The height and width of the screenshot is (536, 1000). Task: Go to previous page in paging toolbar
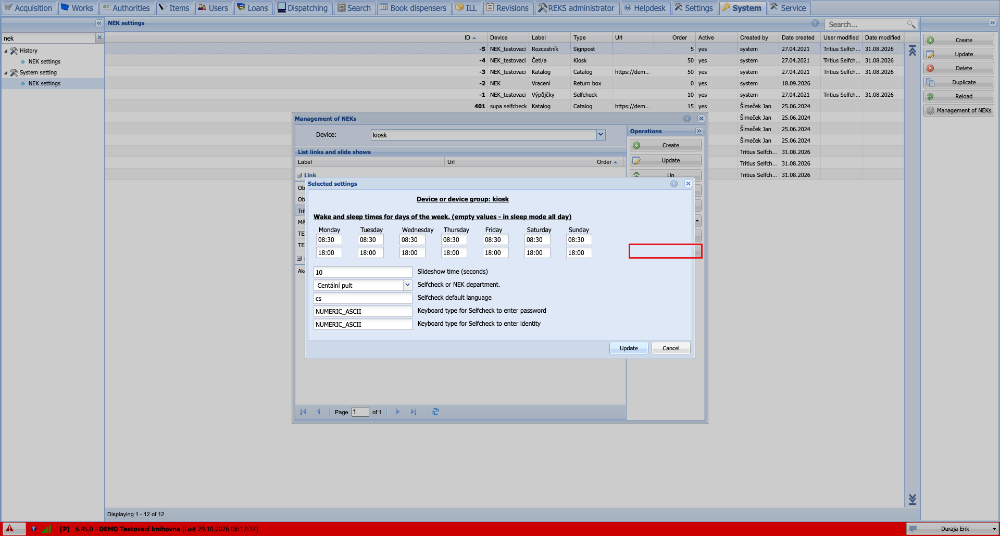pos(318,412)
